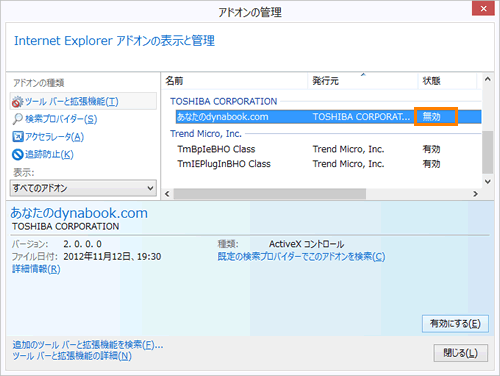Image resolution: width=500 pixels, height=376 pixels.
Task: Select あなたのdynabook.com add-on row
Action: pyautogui.click(x=328, y=117)
